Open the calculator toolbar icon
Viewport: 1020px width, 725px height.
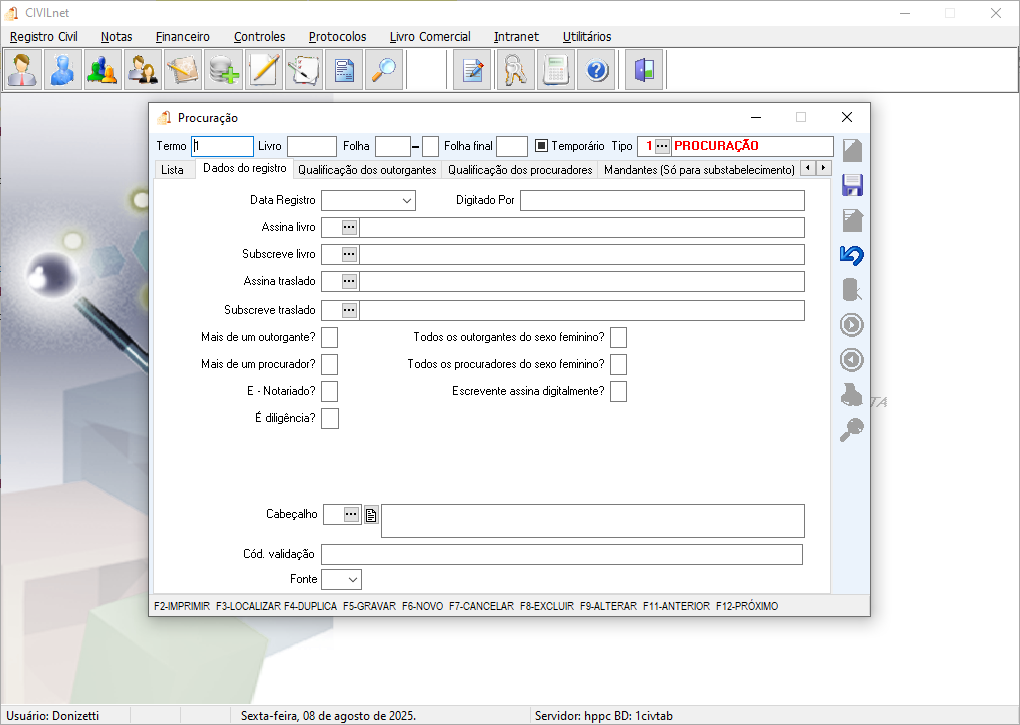pos(556,70)
